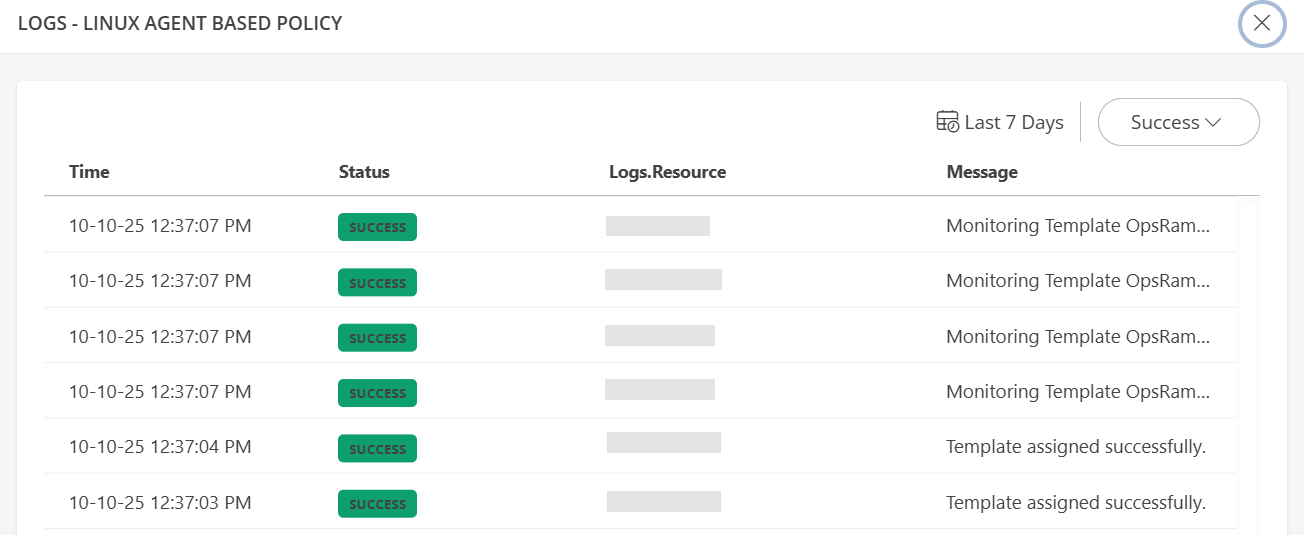1304x536 pixels.
Task: Click the SUCCESS badge in the second row
Action: [x=377, y=282]
